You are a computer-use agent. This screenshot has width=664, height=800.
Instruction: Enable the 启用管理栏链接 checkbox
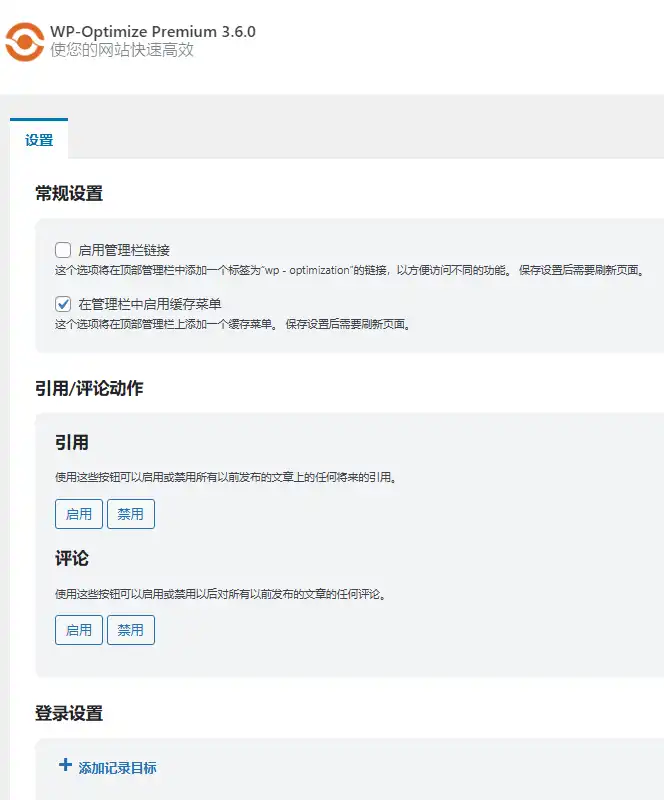(x=63, y=250)
